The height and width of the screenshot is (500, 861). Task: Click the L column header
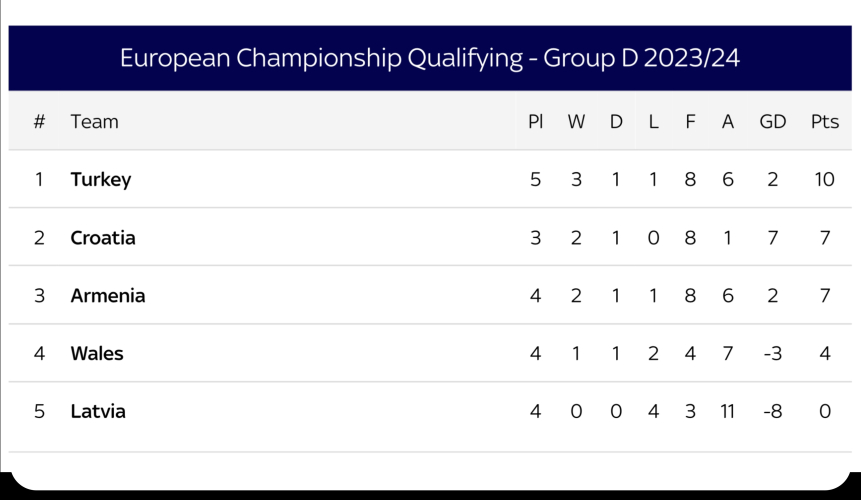click(653, 122)
